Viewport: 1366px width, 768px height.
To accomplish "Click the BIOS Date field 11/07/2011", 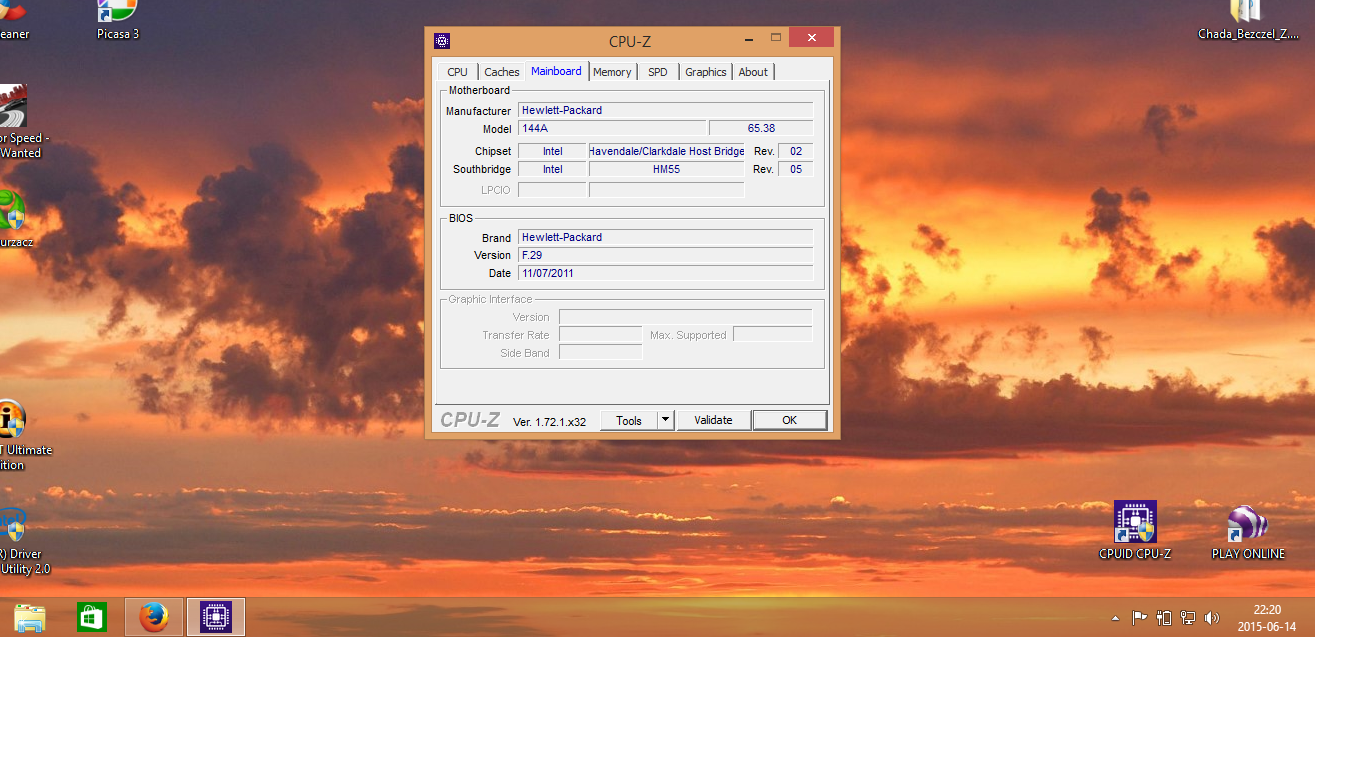I will pyautogui.click(x=665, y=273).
